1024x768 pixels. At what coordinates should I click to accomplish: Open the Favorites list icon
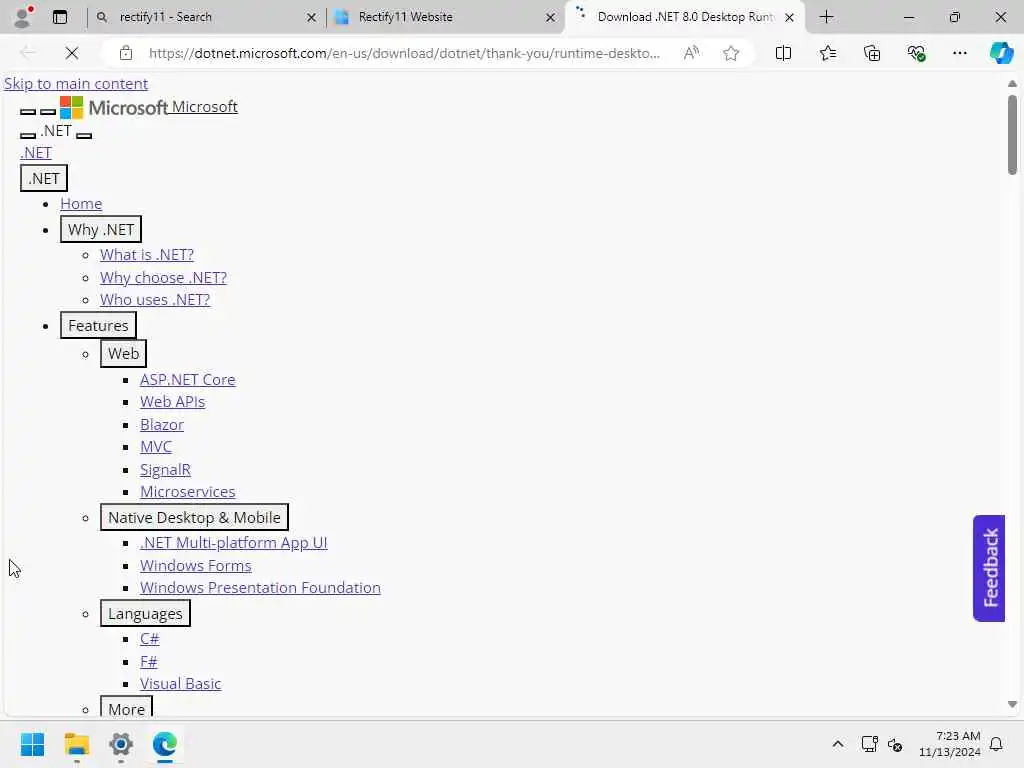[827, 53]
